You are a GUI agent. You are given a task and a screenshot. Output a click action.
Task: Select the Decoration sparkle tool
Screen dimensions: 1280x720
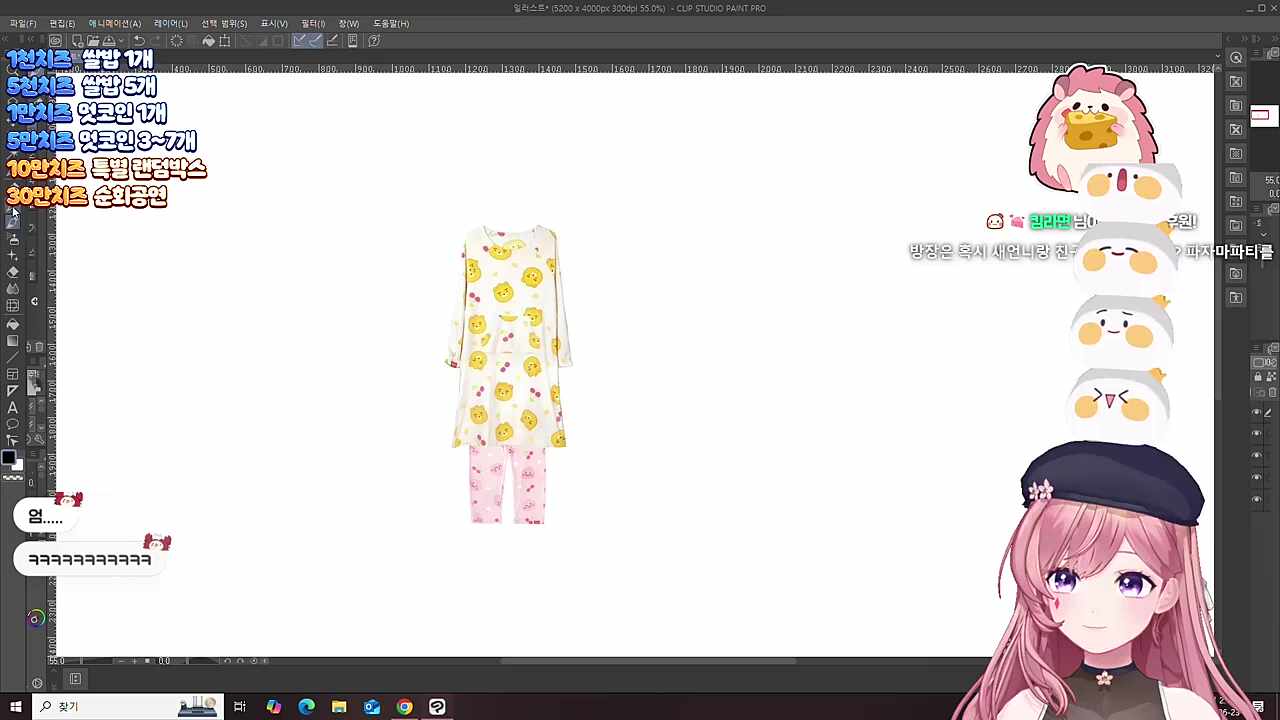click(x=13, y=256)
